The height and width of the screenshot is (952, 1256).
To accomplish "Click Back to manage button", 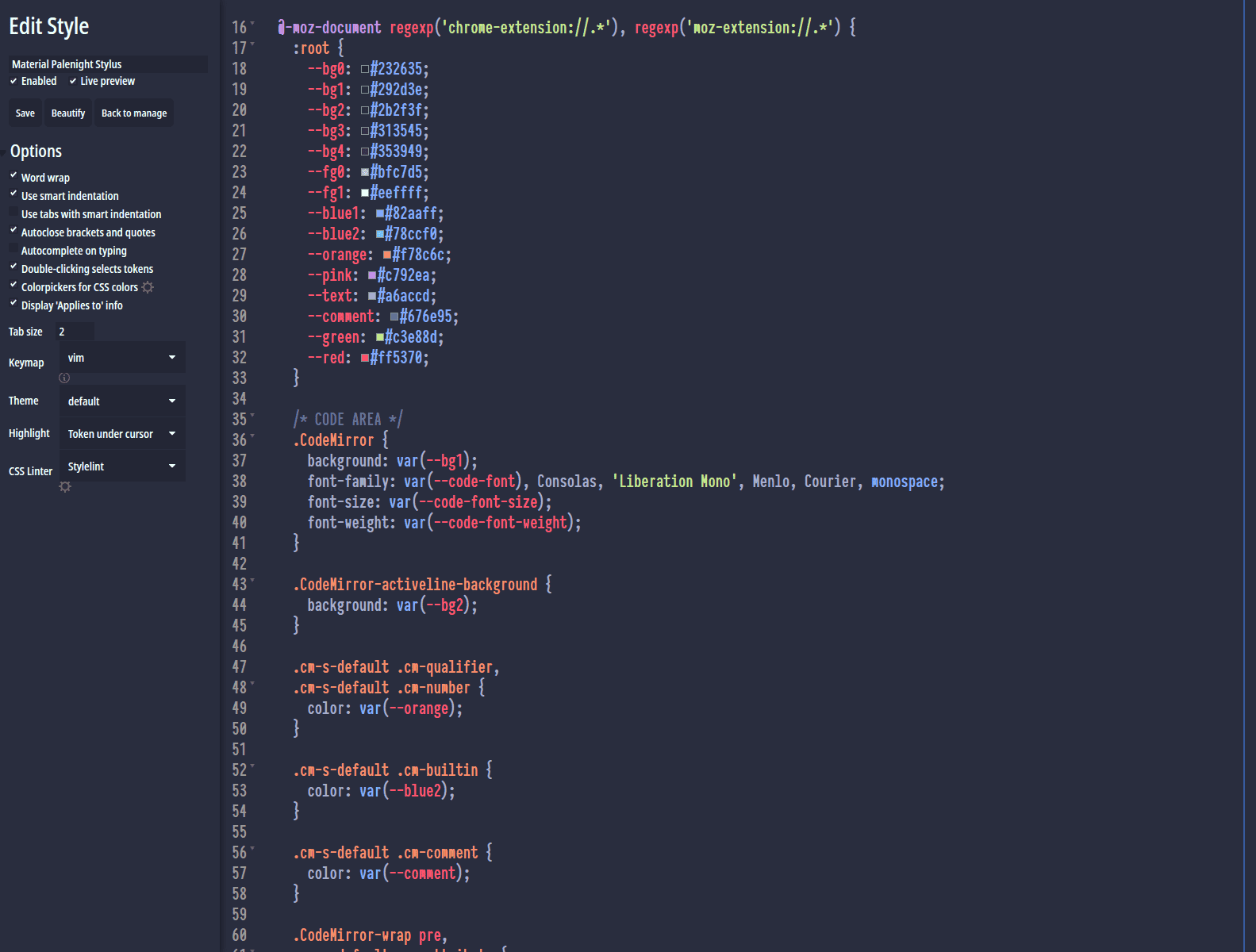I will (134, 113).
